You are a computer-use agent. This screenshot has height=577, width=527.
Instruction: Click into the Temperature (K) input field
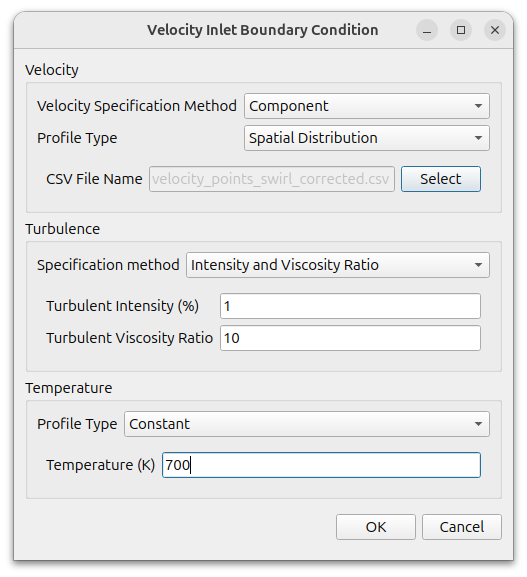click(x=321, y=465)
